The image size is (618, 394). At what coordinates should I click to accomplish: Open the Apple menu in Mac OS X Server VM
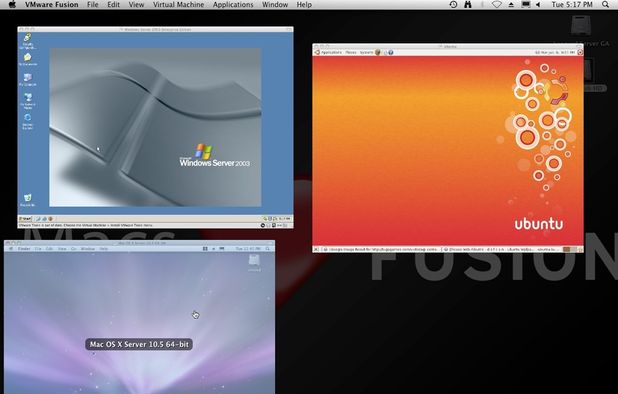click(x=11, y=249)
